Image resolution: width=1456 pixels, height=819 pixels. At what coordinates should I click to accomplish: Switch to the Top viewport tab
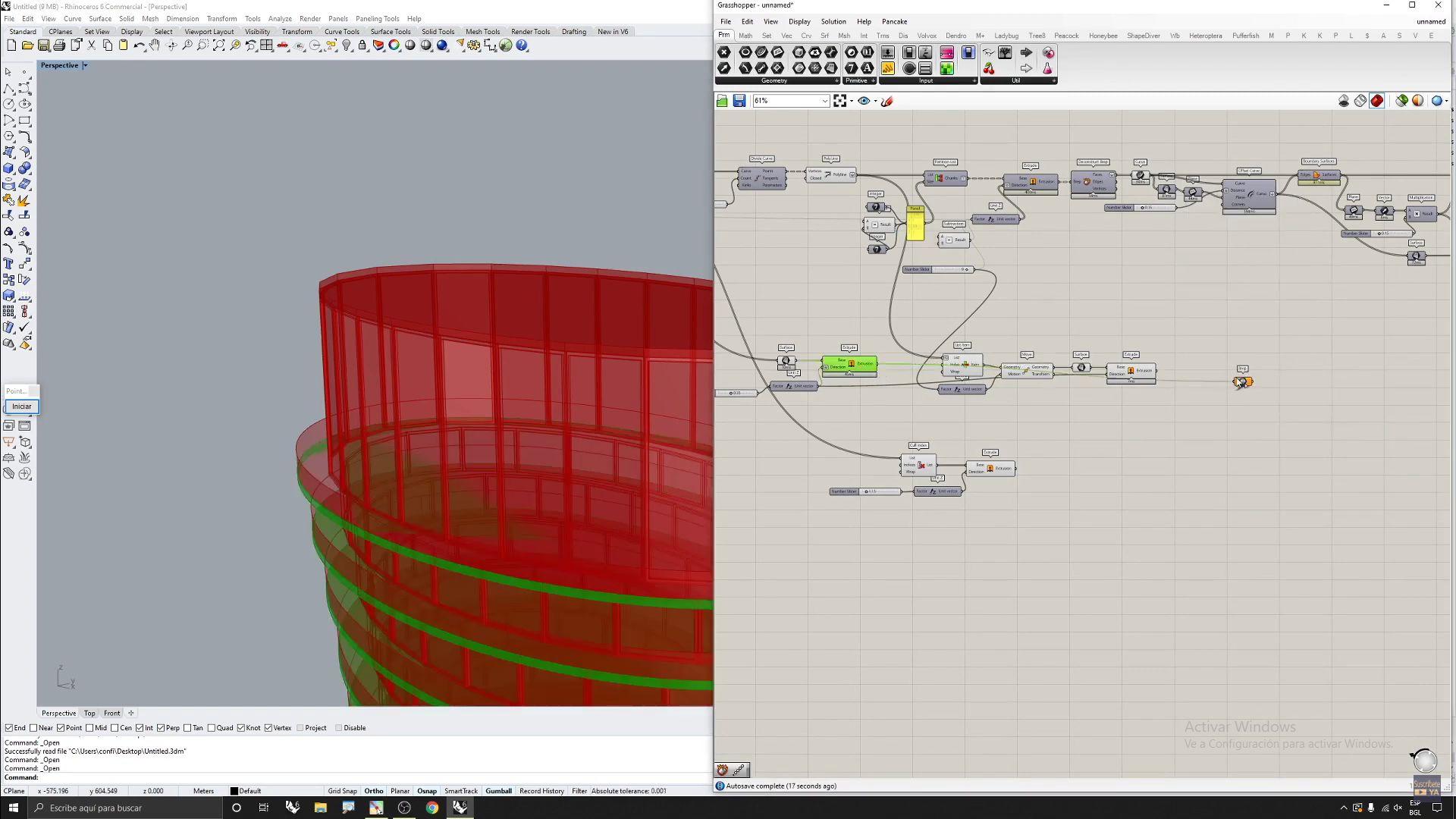coord(89,713)
